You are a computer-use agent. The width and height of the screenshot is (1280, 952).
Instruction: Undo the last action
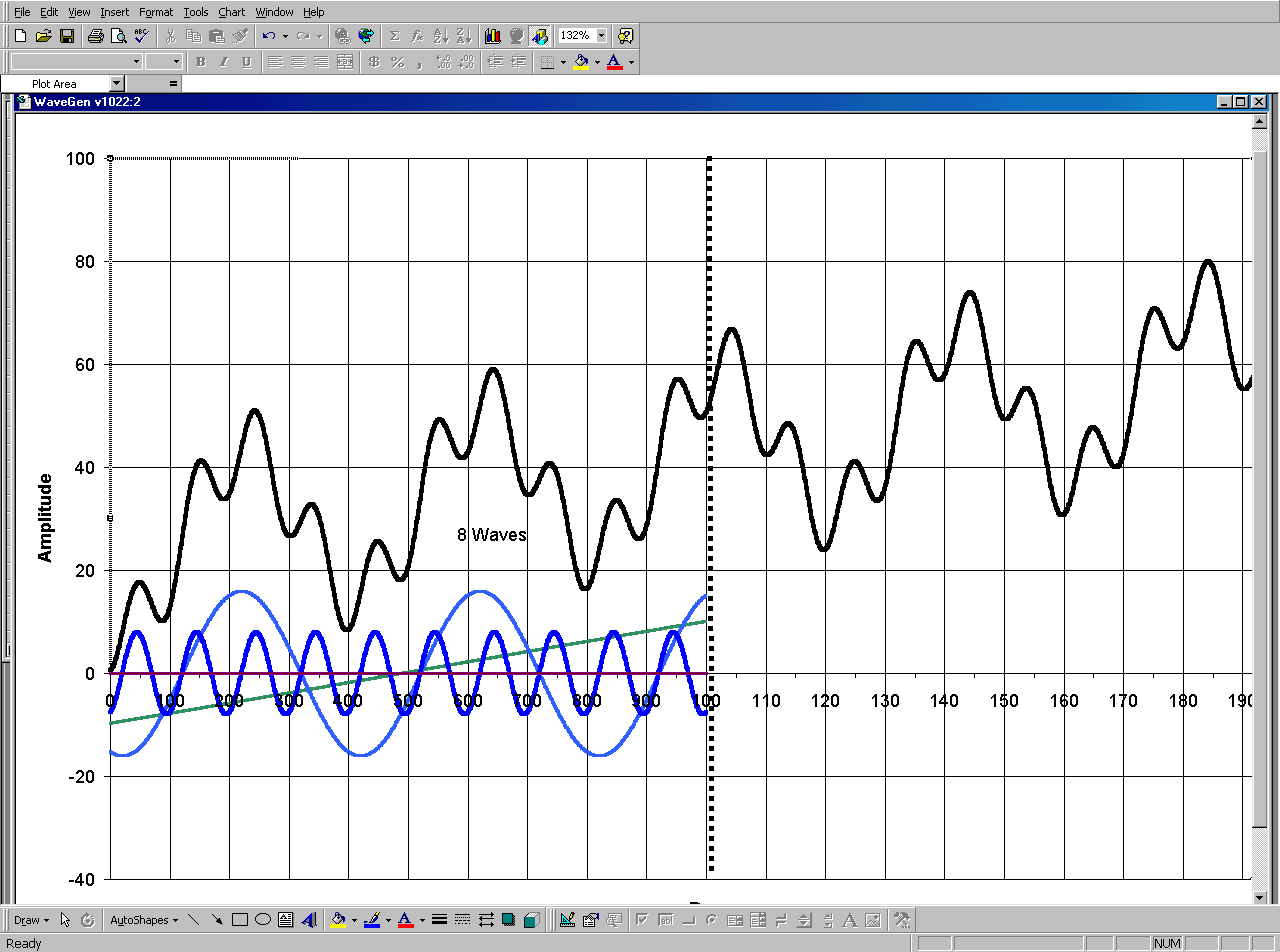[268, 36]
